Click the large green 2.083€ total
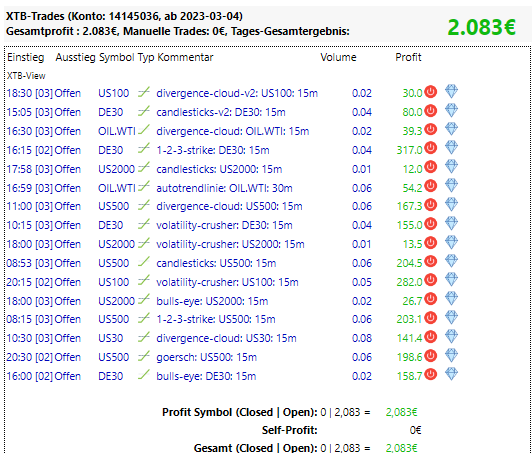The image size is (532, 453). click(482, 27)
